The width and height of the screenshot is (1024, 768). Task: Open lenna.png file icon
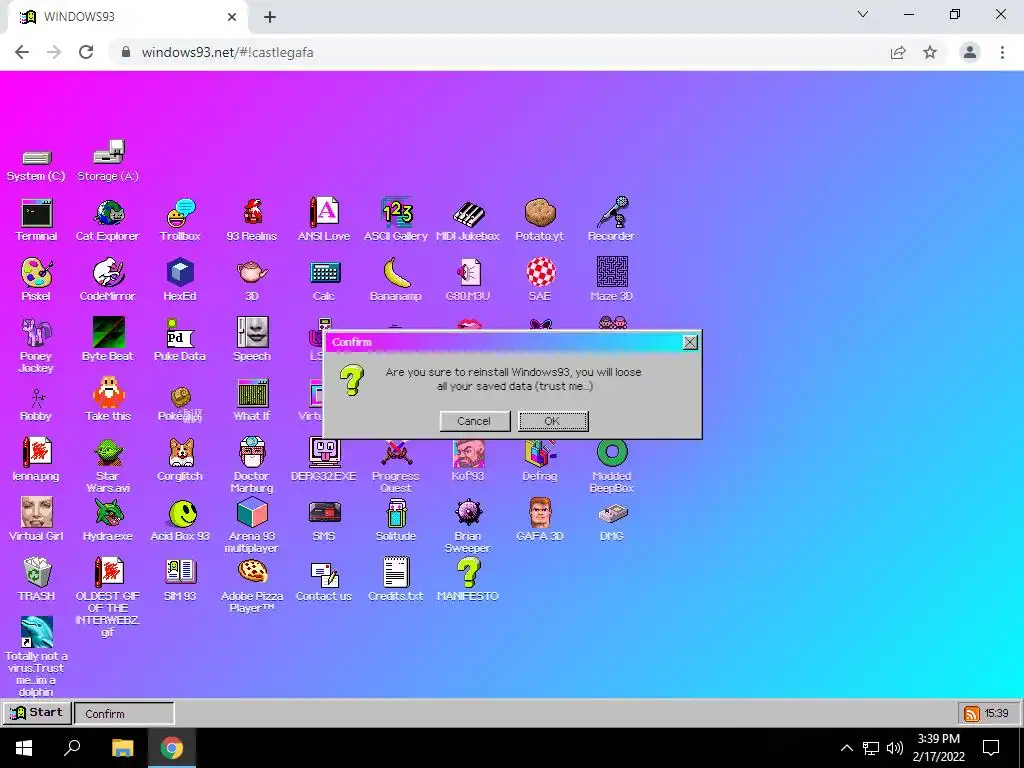pyautogui.click(x=37, y=453)
